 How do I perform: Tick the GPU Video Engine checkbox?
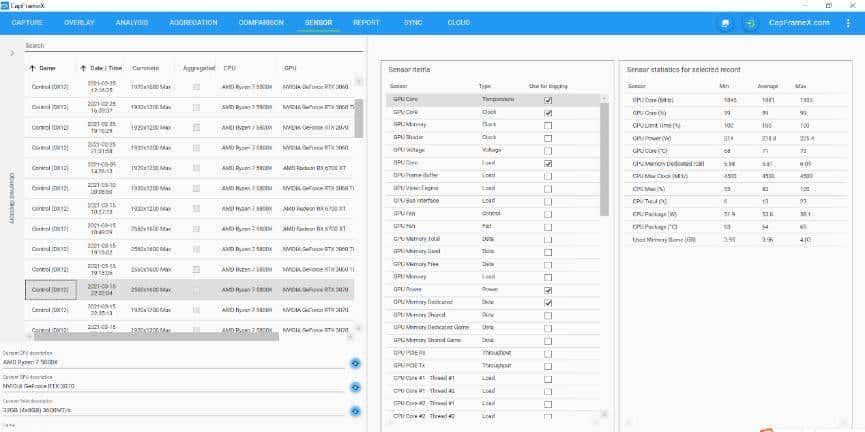[x=548, y=189]
